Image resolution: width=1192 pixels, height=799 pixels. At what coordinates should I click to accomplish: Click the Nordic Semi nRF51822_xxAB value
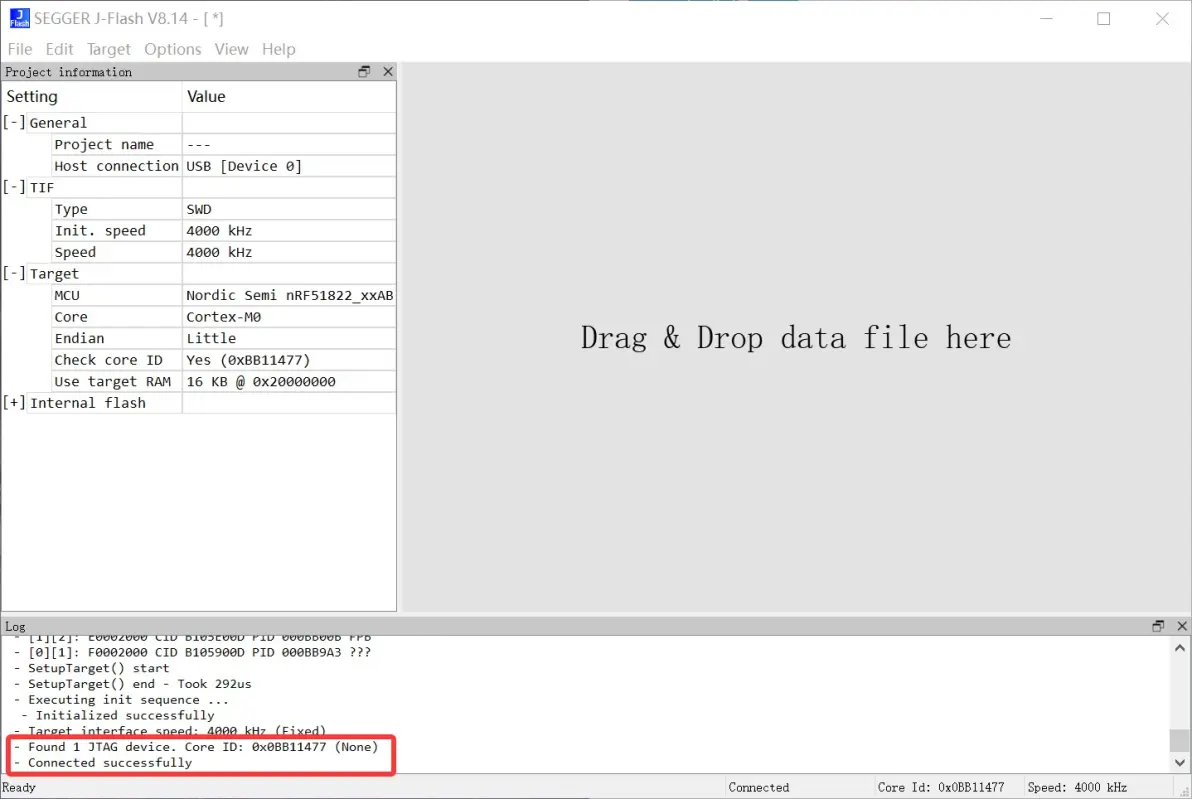290,295
